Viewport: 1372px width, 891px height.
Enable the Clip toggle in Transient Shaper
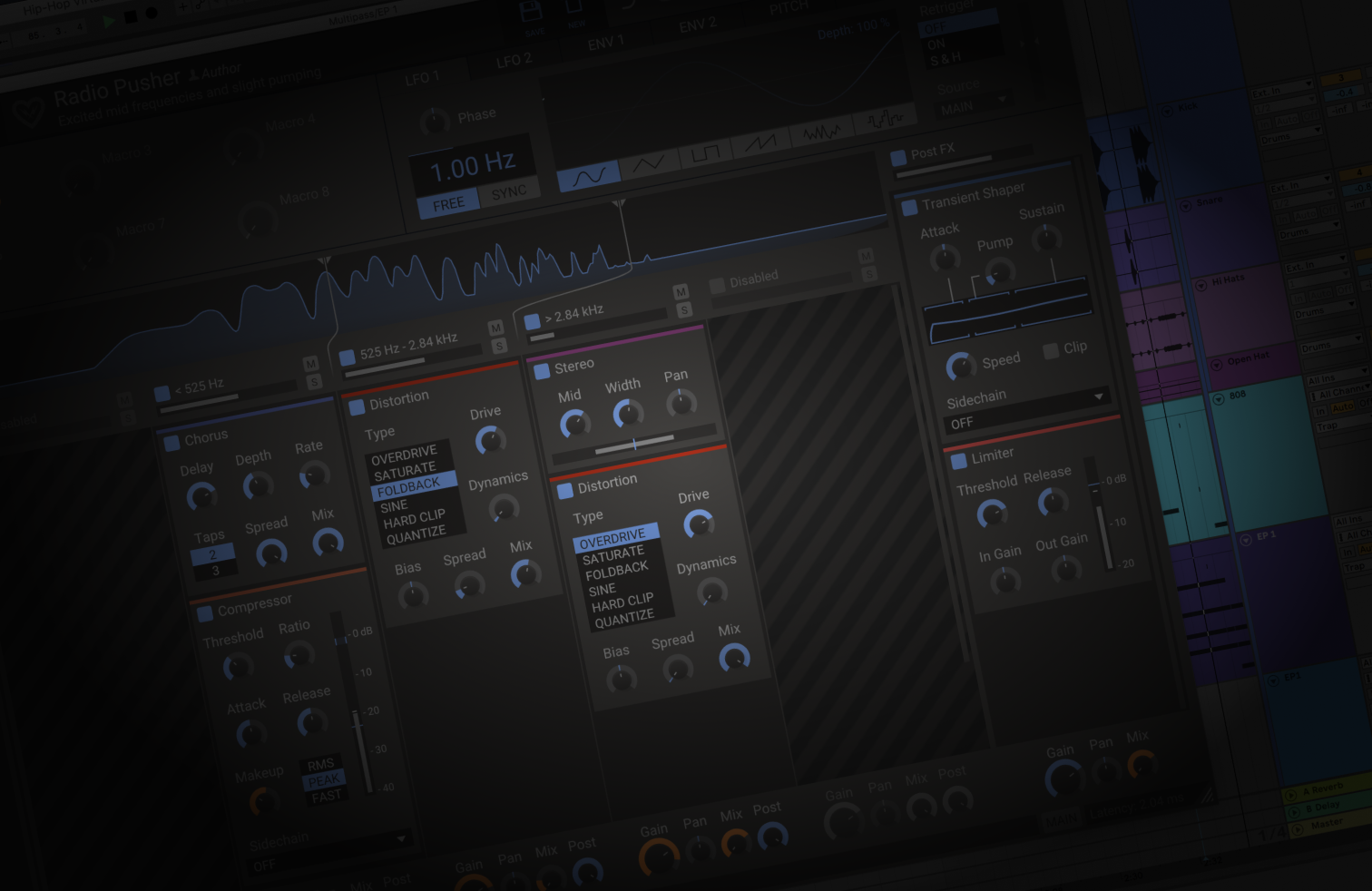pos(1051,351)
